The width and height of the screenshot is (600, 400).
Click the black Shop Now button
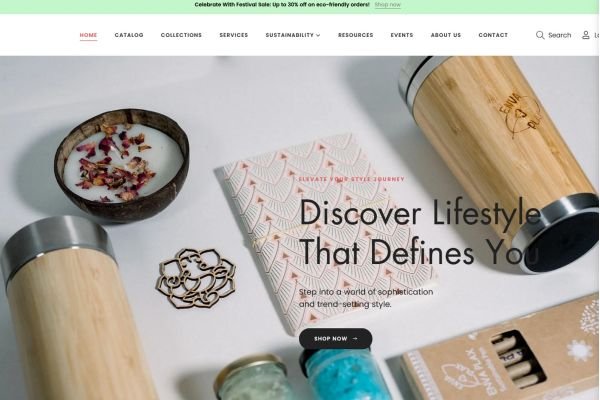click(x=335, y=338)
